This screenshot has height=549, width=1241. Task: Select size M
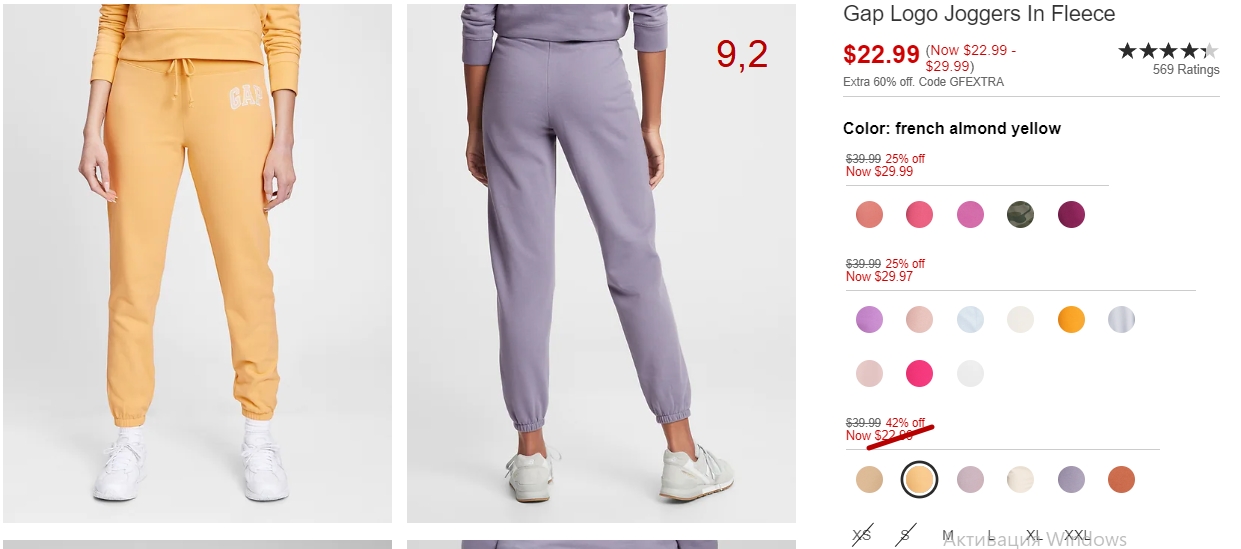click(948, 536)
